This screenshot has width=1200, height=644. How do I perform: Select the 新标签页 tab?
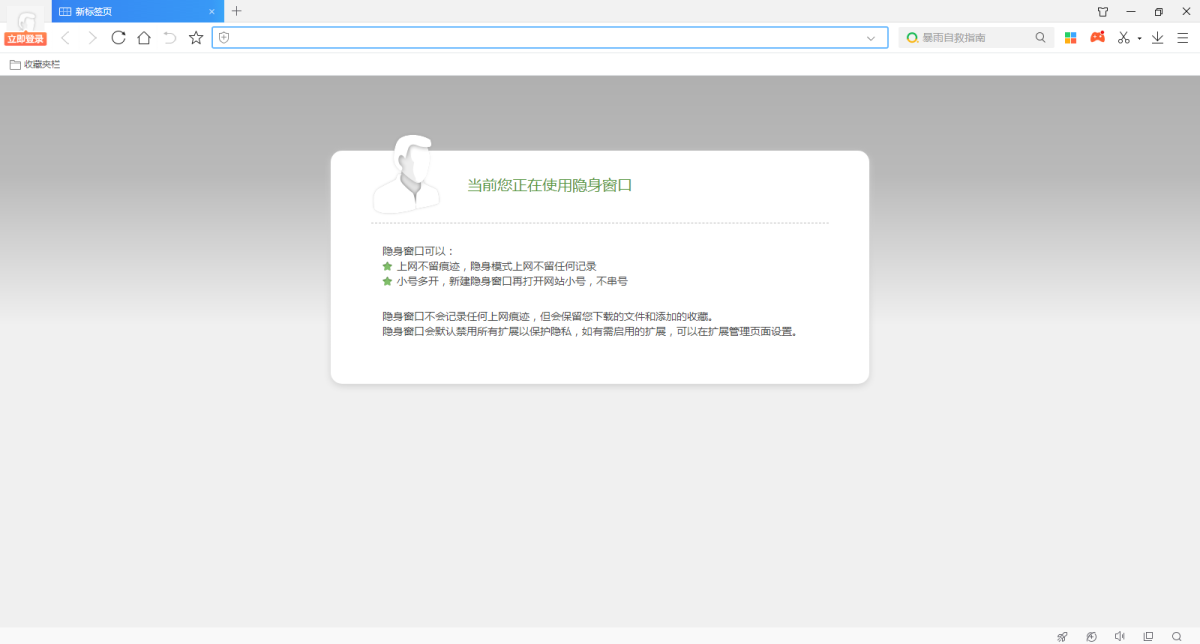137,12
